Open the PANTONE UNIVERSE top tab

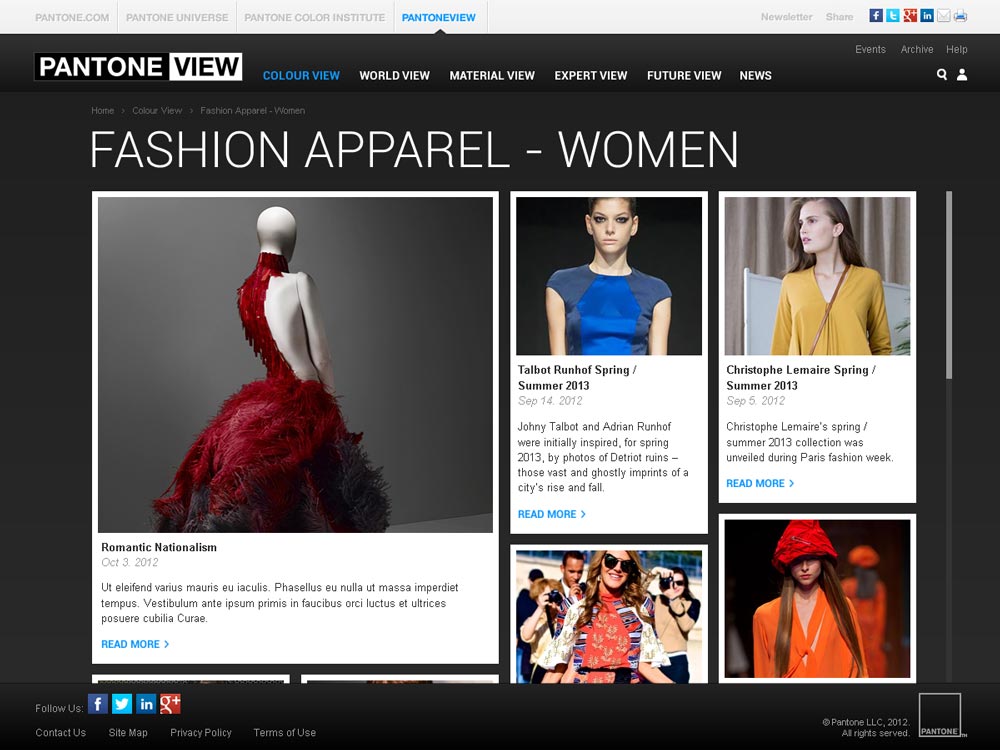[x=177, y=17]
